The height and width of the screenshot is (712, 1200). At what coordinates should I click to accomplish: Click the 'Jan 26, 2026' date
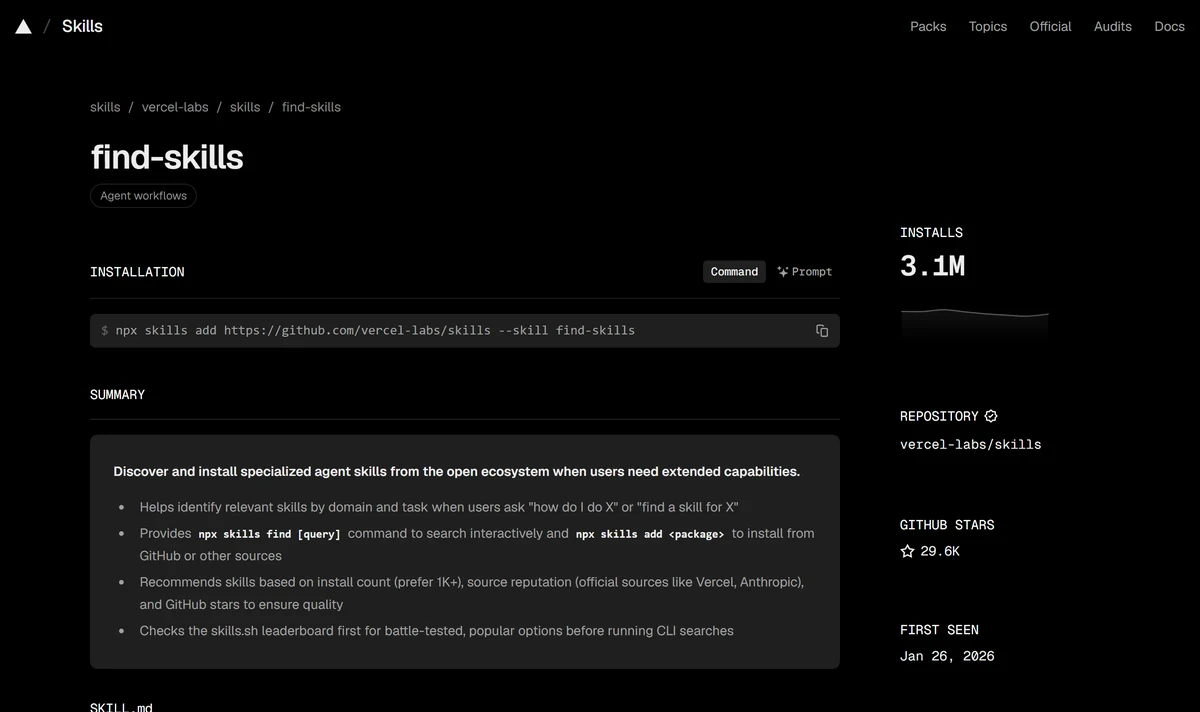pyautogui.click(x=947, y=656)
